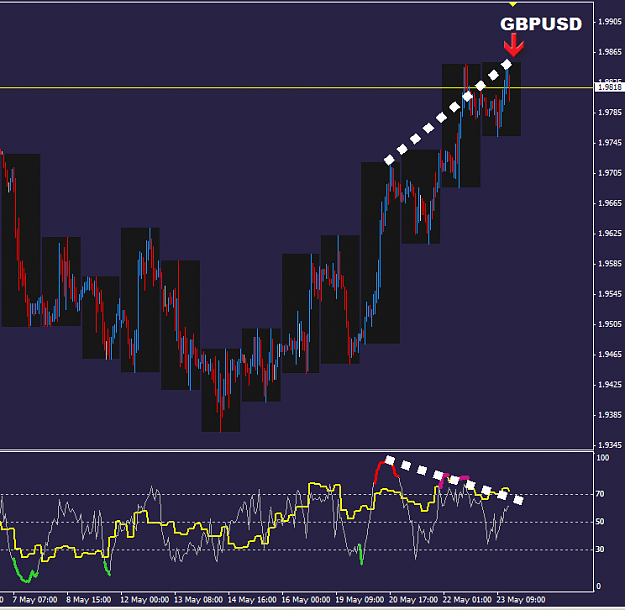
Task: Click the yellow horizontal price line
Action: click(x=297, y=87)
